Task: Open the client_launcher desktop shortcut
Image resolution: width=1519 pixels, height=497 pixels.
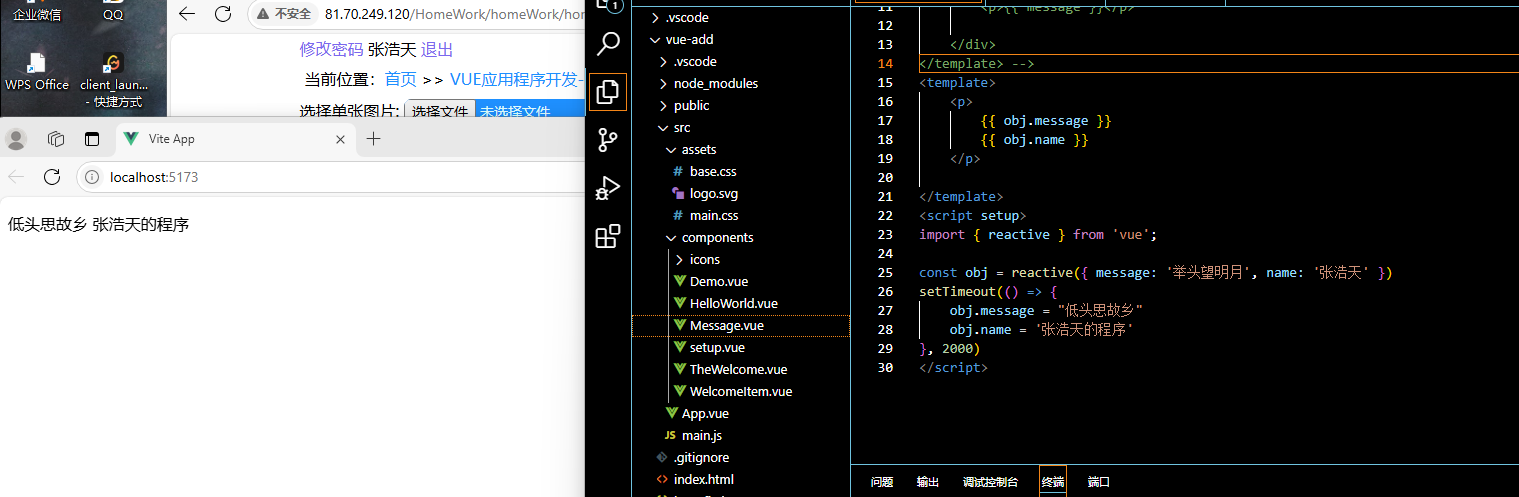Action: pyautogui.click(x=114, y=80)
